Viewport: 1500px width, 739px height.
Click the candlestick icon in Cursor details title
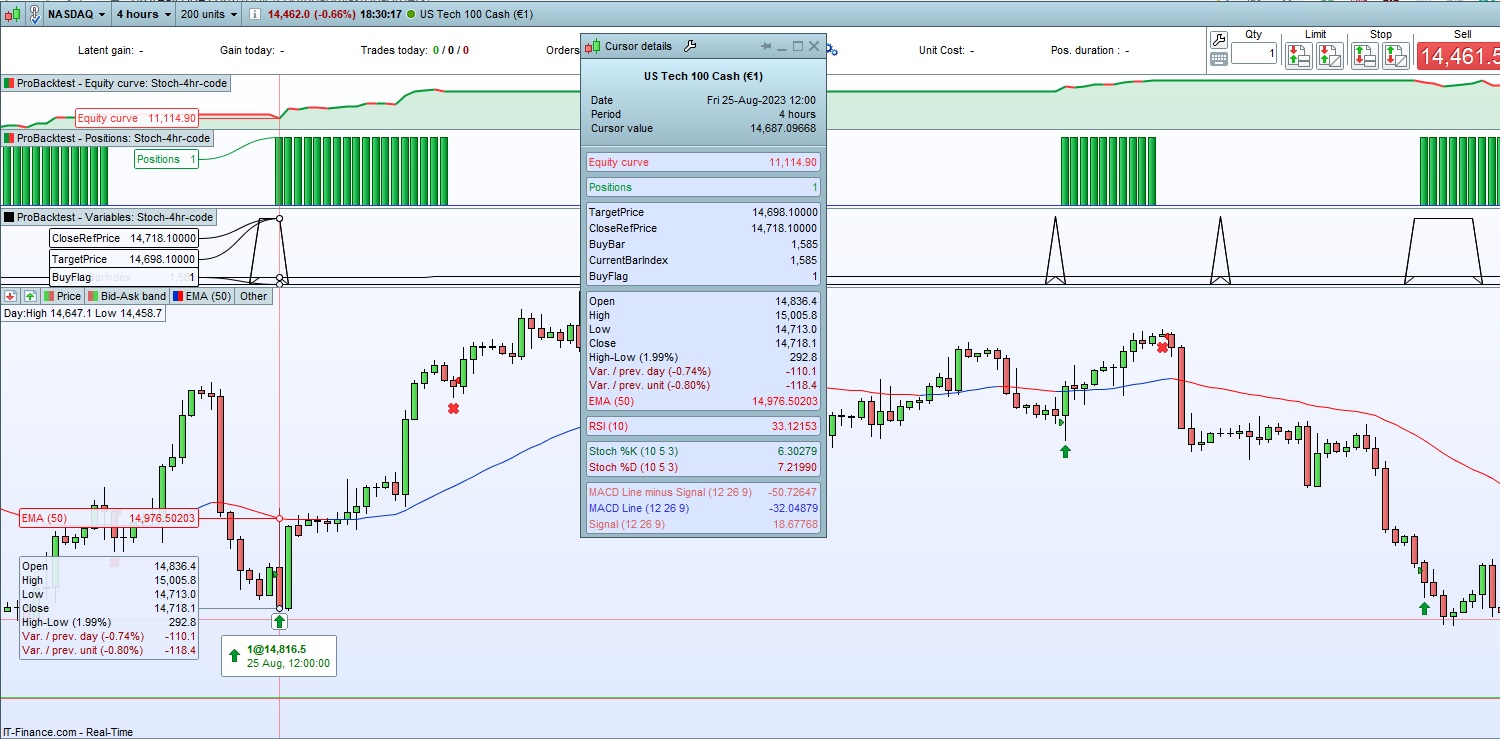tap(593, 46)
